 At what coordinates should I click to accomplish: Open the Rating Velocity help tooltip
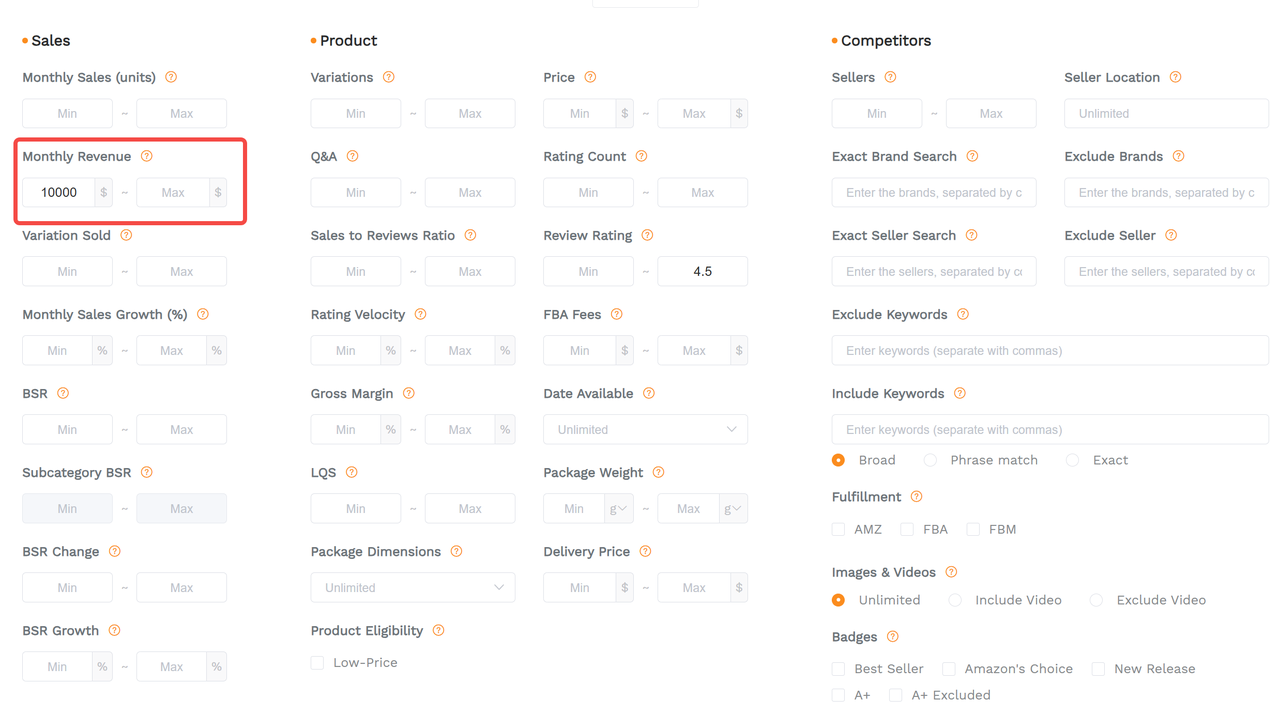(420, 314)
